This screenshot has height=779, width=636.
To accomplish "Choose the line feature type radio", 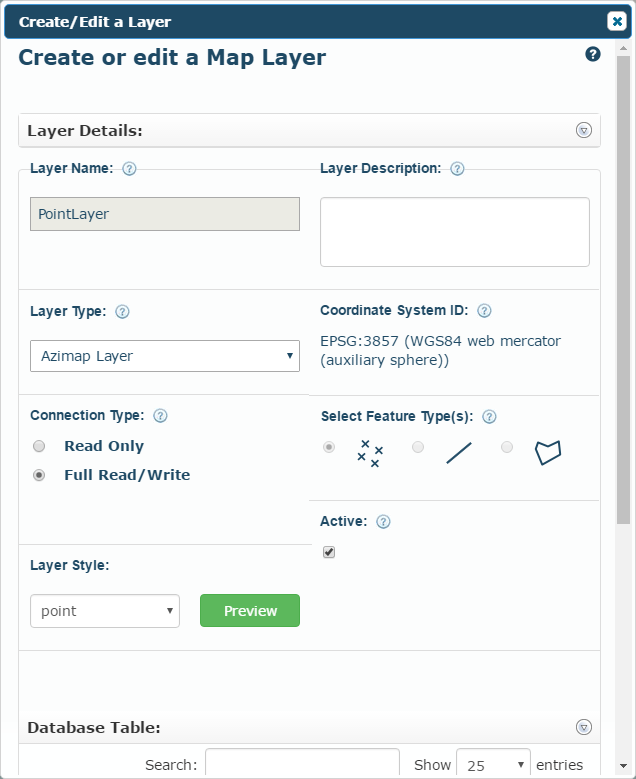I will [418, 447].
